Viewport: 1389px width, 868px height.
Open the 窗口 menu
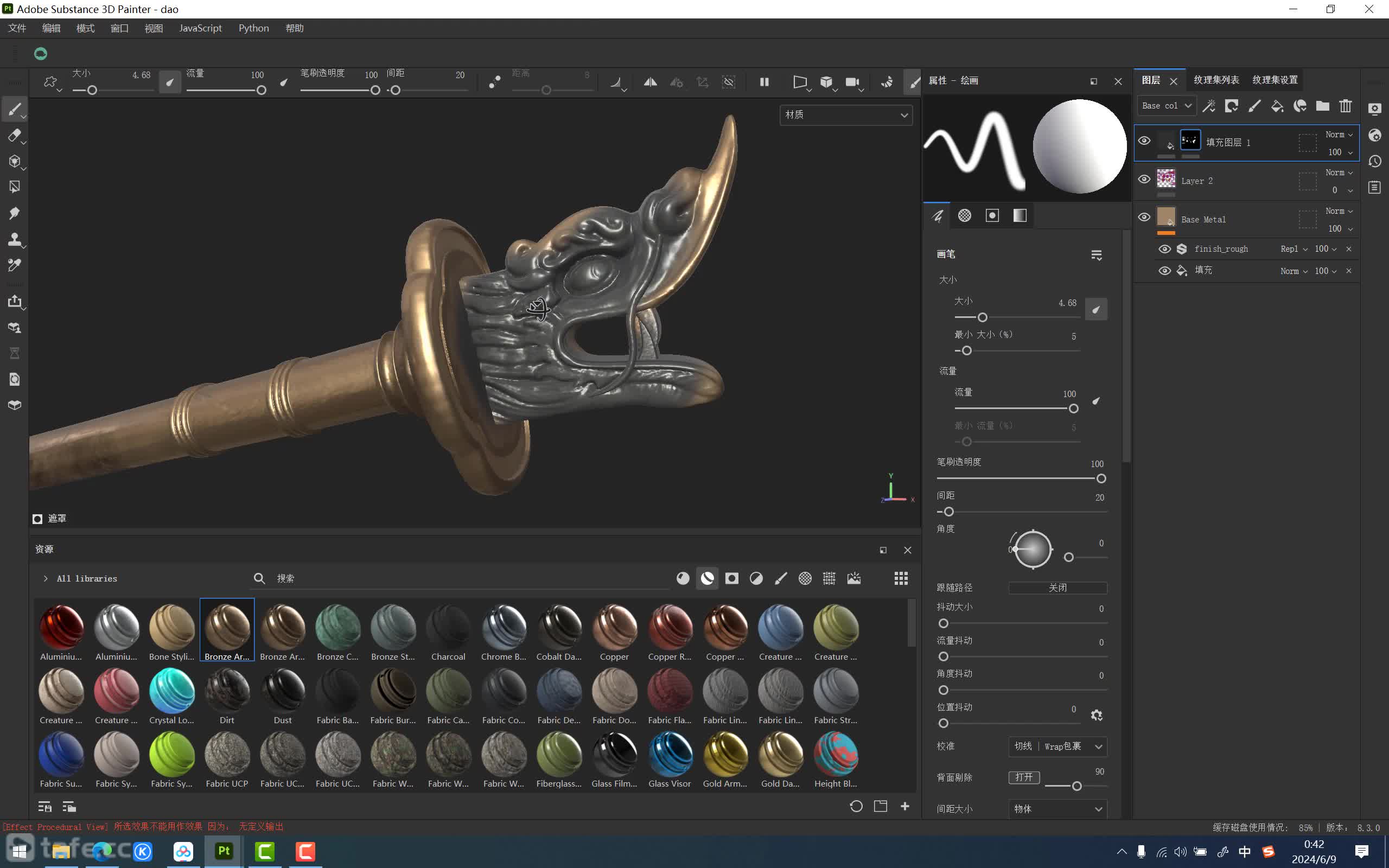point(119,28)
